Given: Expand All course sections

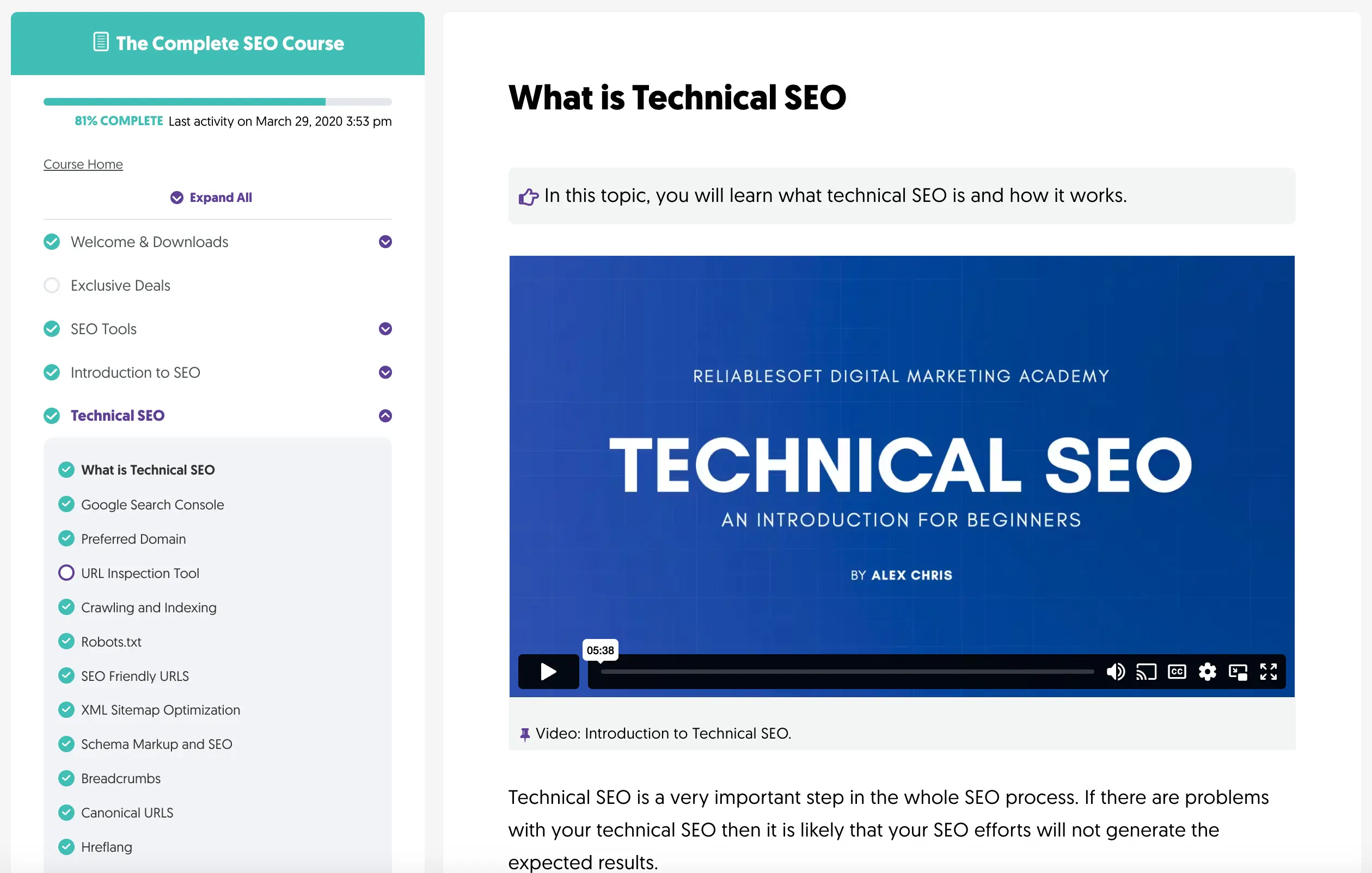Looking at the screenshot, I should (x=211, y=197).
